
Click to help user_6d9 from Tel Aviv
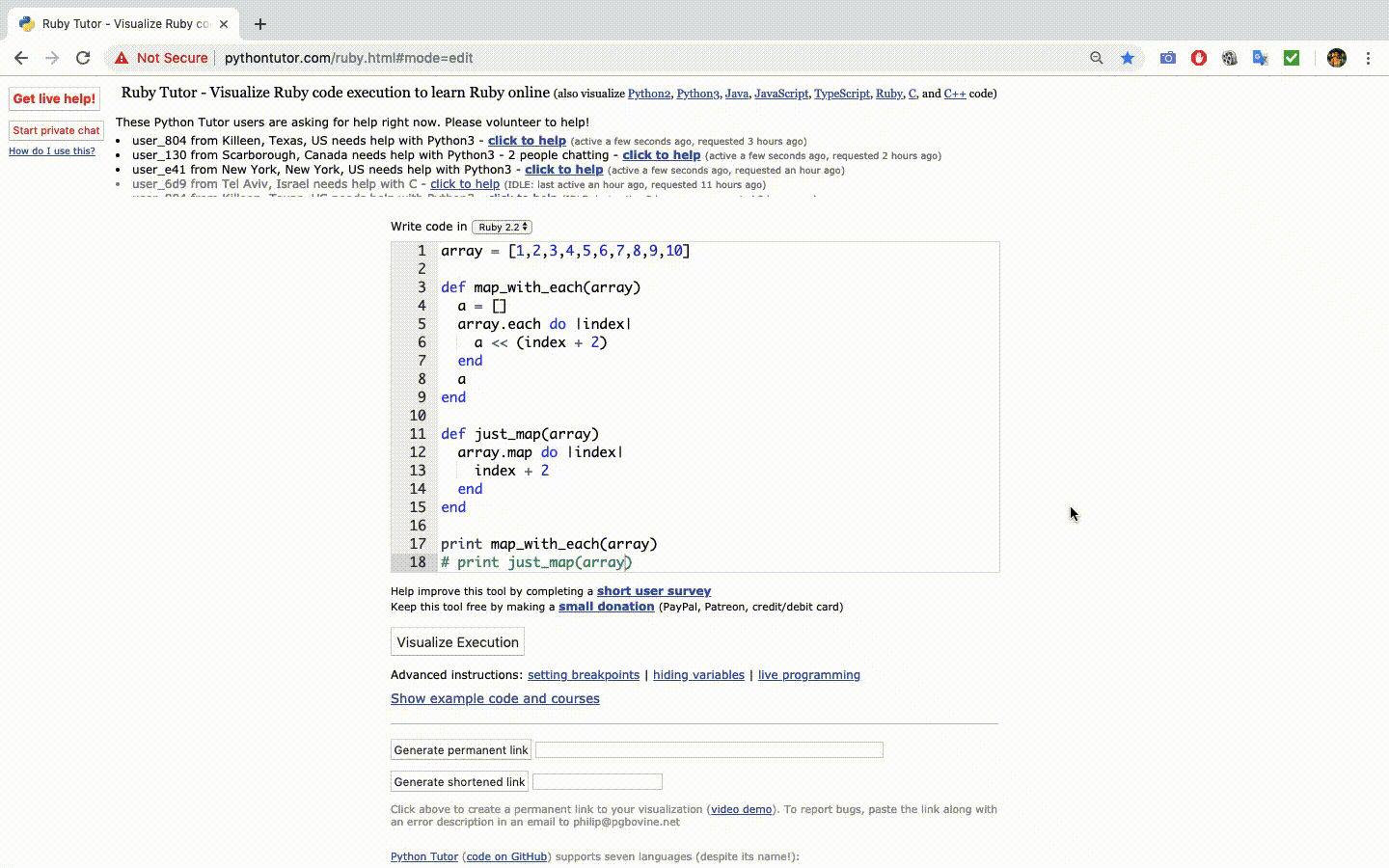pos(465,184)
